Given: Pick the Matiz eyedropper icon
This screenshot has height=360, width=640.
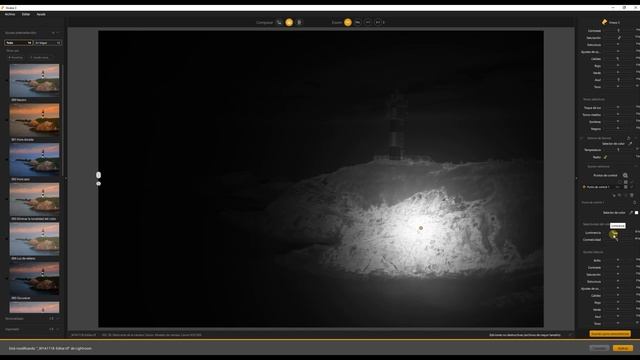Looking at the screenshot, I should (605, 157).
